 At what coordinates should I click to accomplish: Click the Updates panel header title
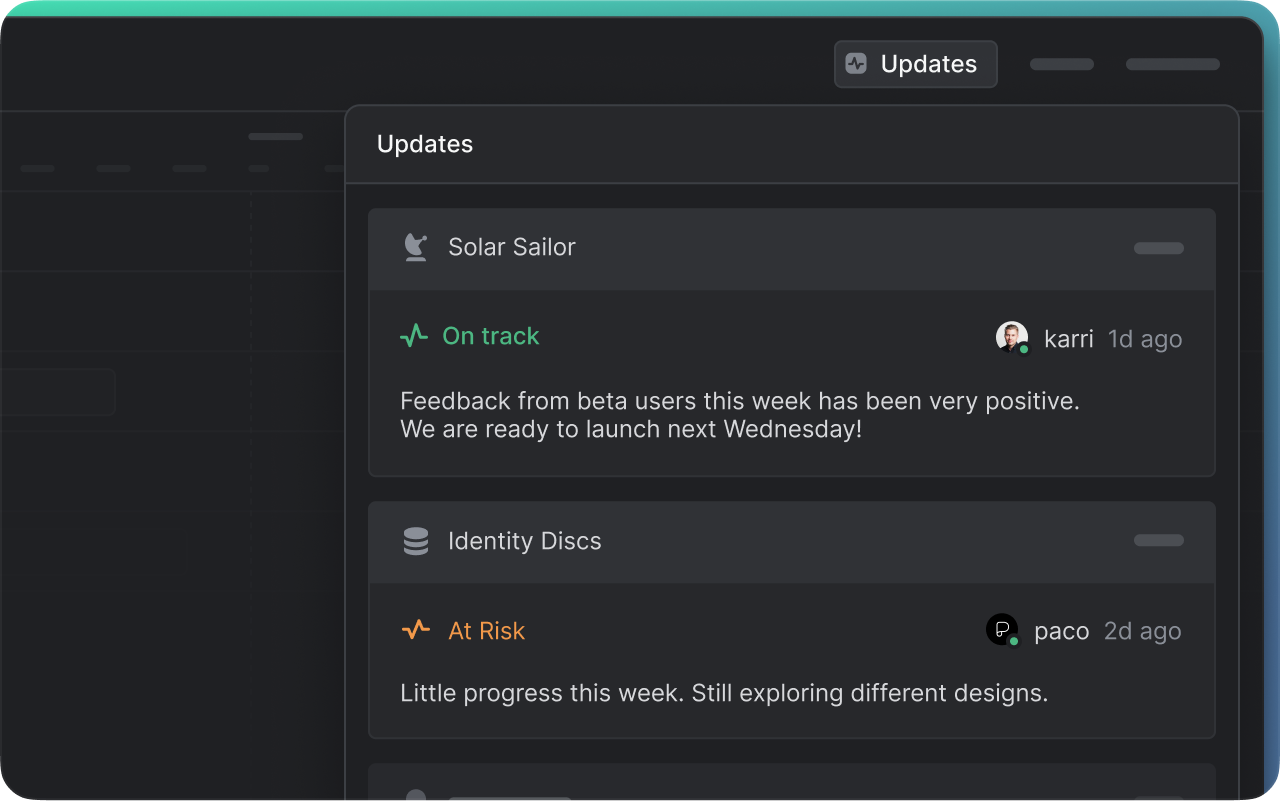425,144
